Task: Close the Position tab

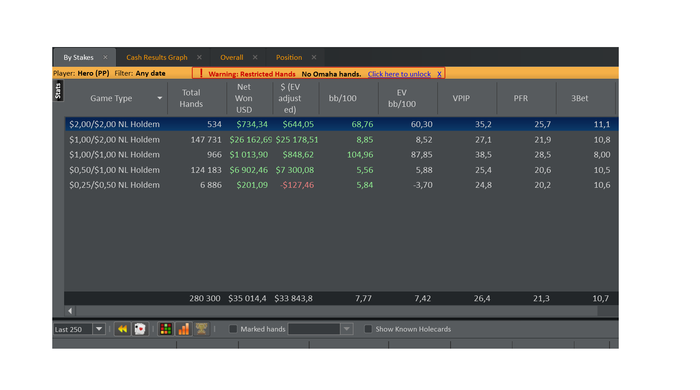Action: click(314, 57)
